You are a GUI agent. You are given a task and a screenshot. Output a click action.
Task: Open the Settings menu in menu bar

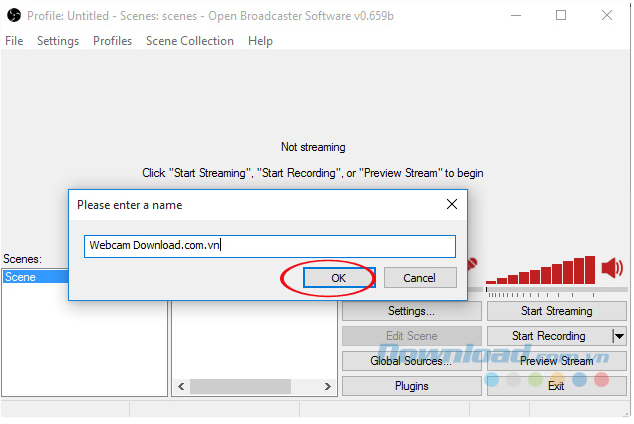pyautogui.click(x=58, y=41)
